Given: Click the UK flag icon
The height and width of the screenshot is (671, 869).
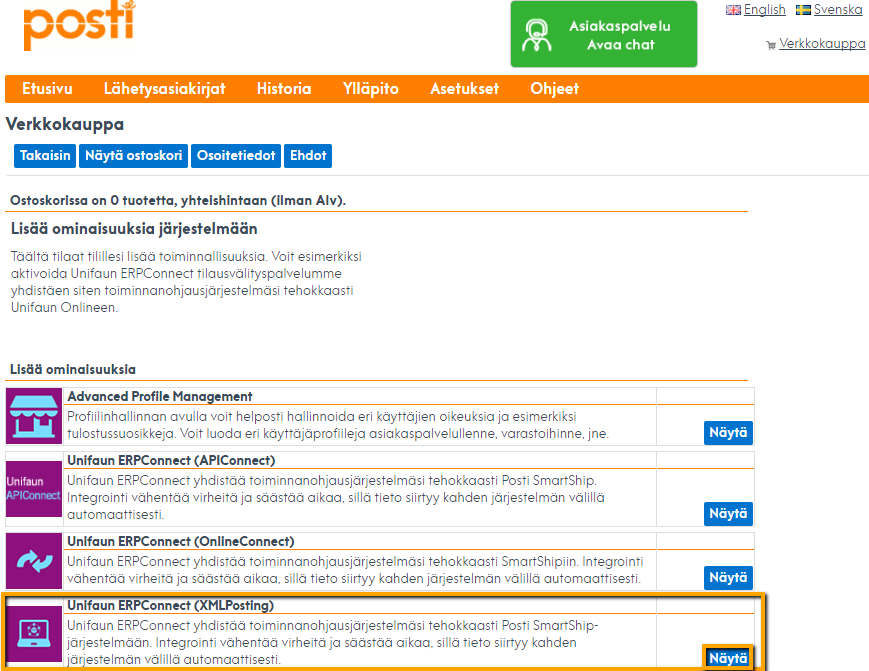Looking at the screenshot, I should pyautogui.click(x=733, y=10).
